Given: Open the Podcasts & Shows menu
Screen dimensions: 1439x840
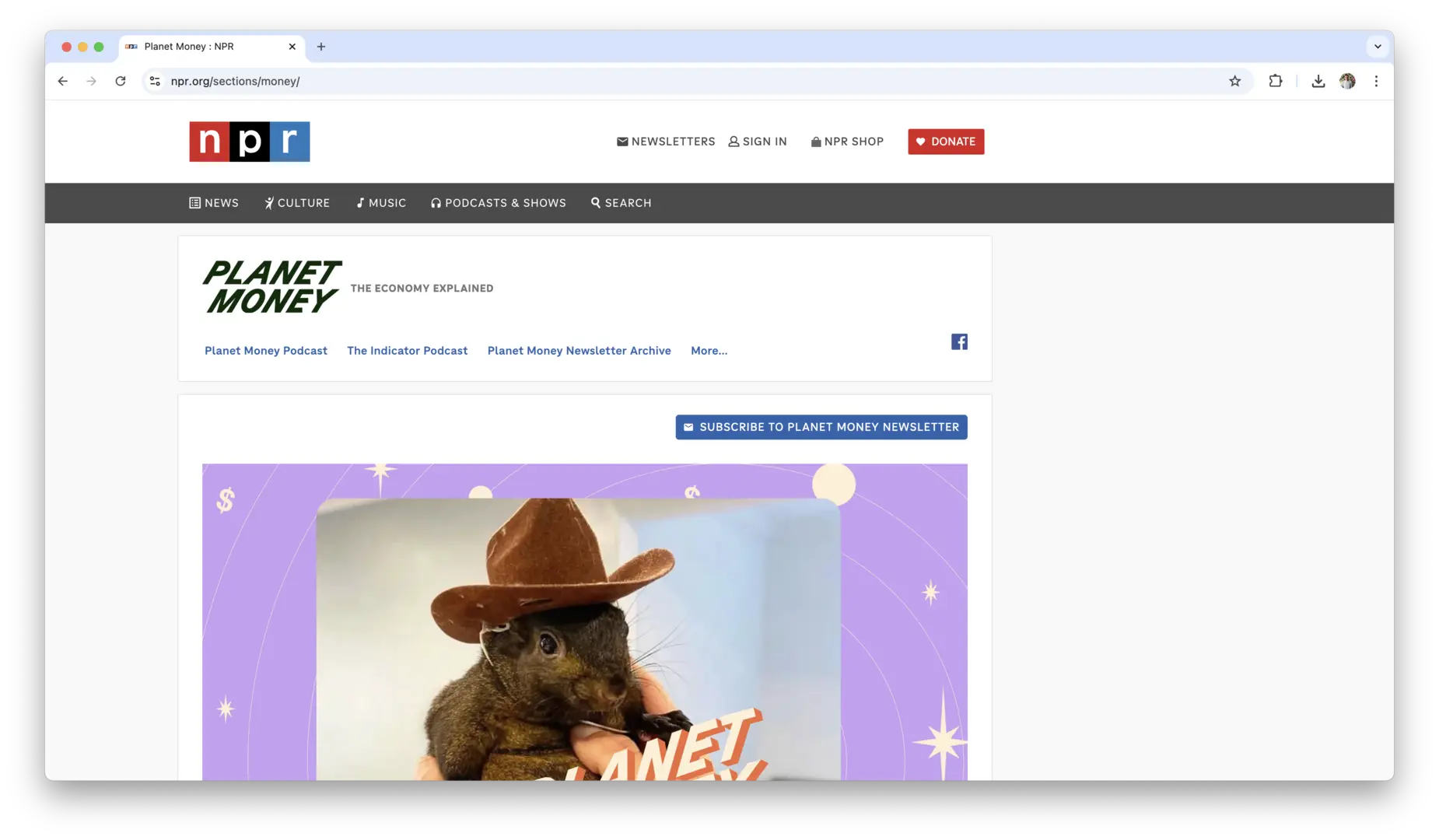Looking at the screenshot, I should tap(499, 203).
